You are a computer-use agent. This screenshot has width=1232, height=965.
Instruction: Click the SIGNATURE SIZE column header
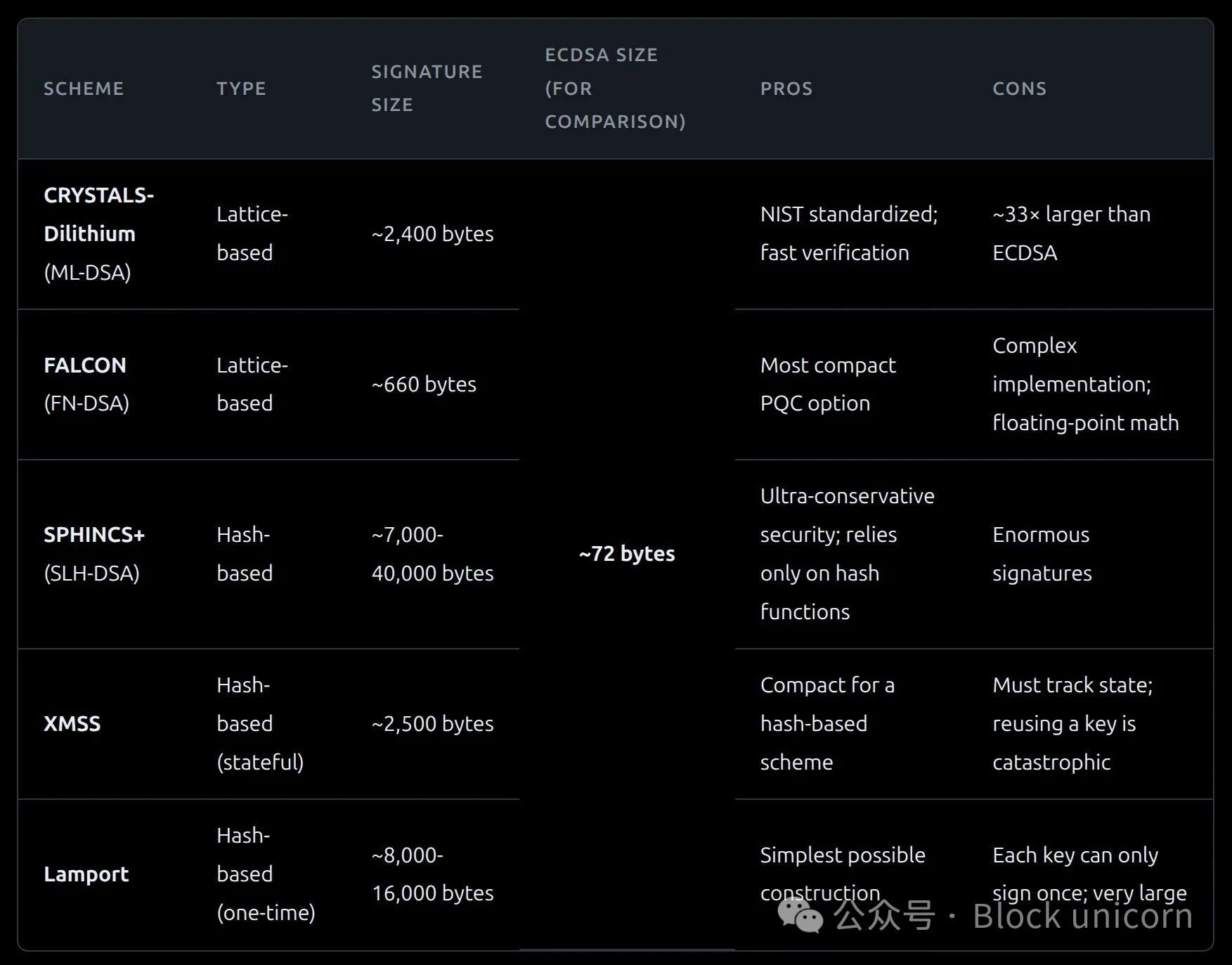tap(426, 88)
